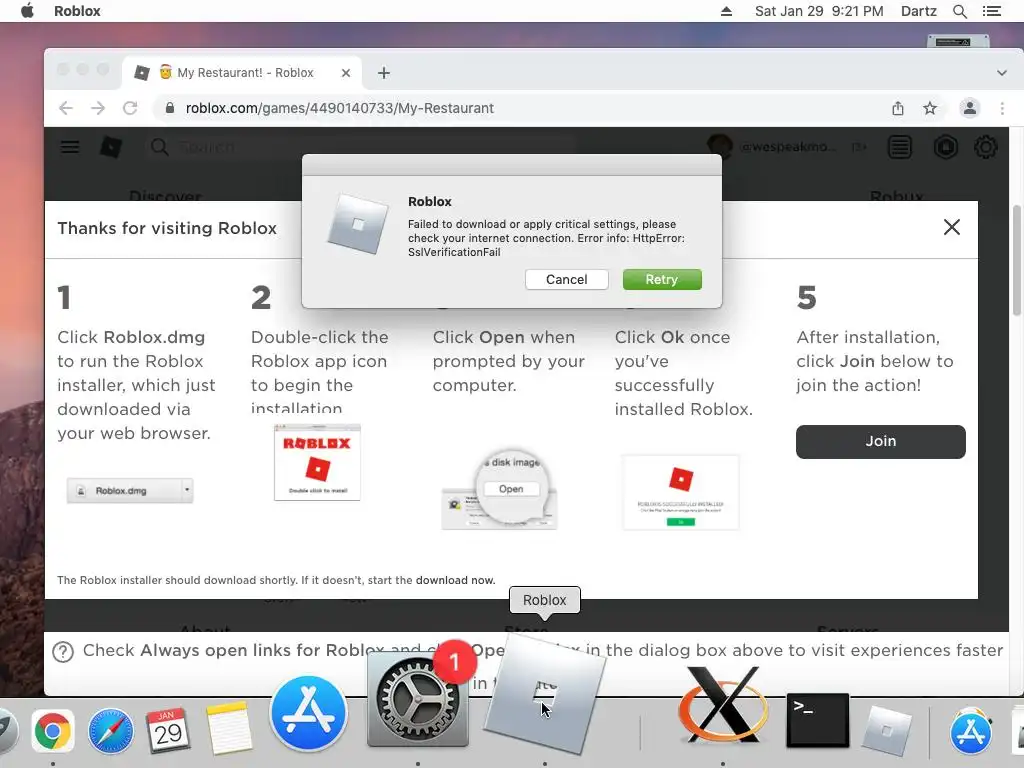Screen dimensions: 1024x768
Task: Click the Retry button in Roblox dialog
Action: tap(662, 280)
